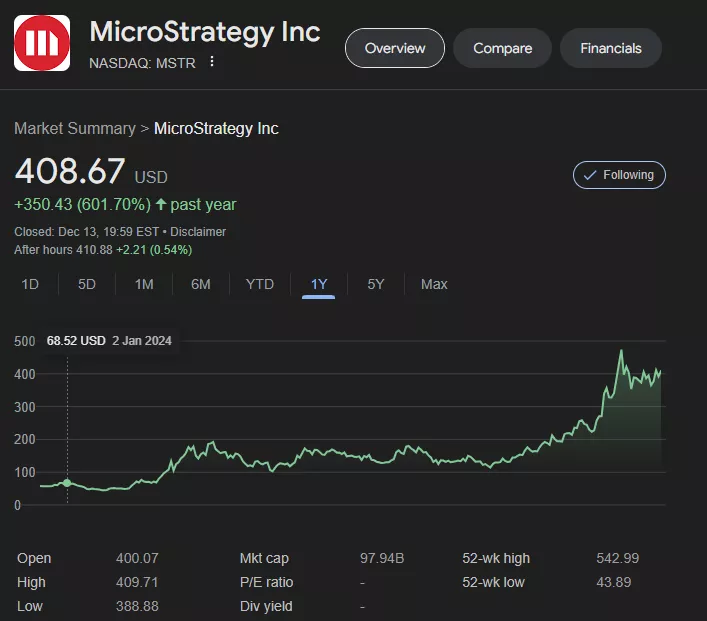Click the 408.67 price value
707x621 pixels.
coord(70,171)
